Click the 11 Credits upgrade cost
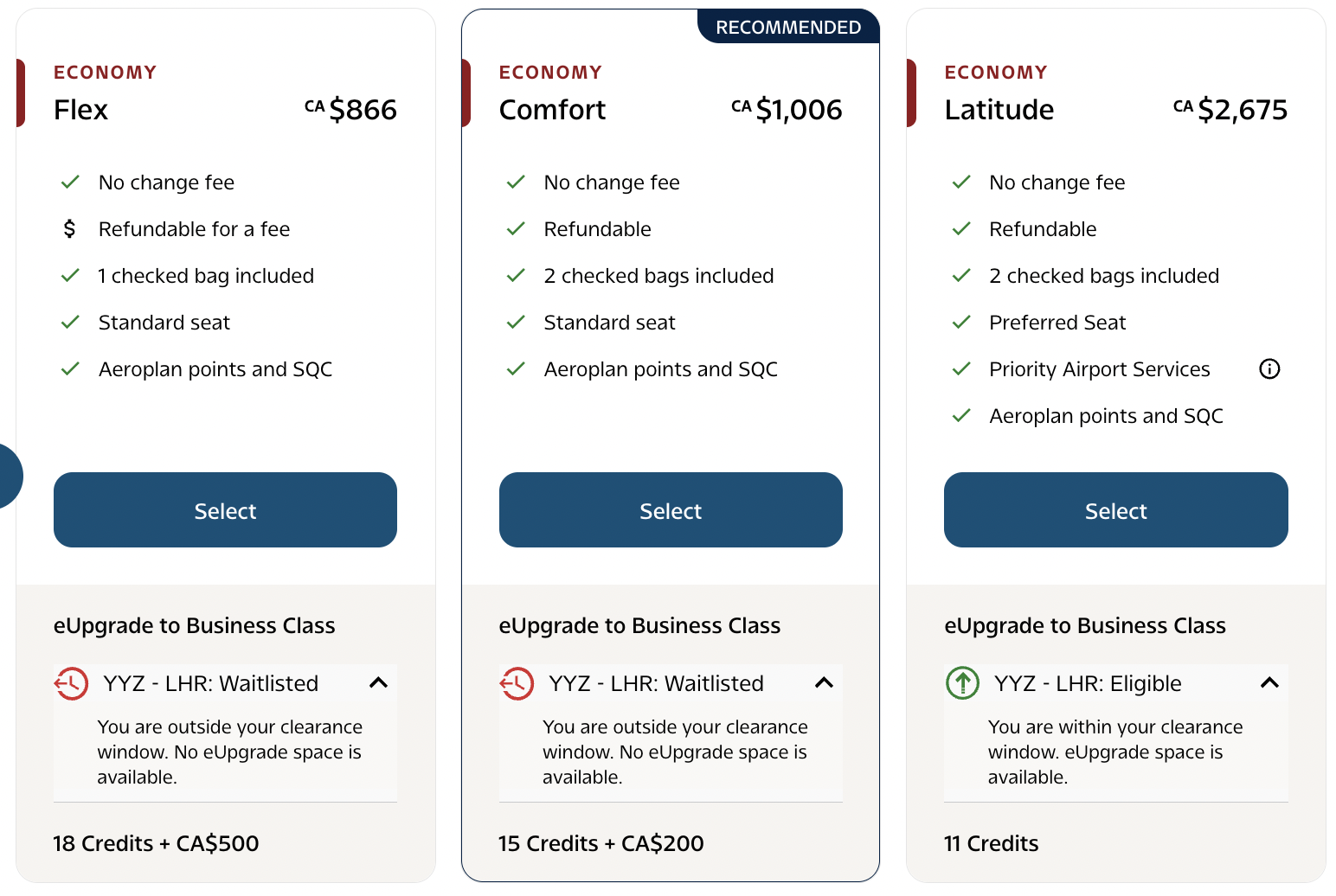Screen dimensions: 1336x896 coord(992,843)
